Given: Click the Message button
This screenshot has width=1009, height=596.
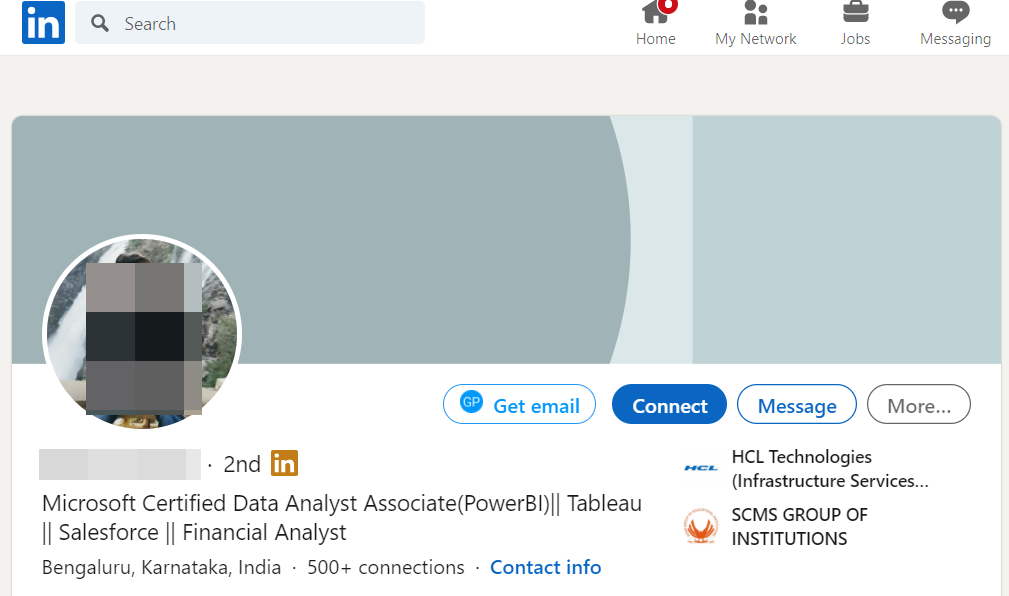Looking at the screenshot, I should point(797,404).
